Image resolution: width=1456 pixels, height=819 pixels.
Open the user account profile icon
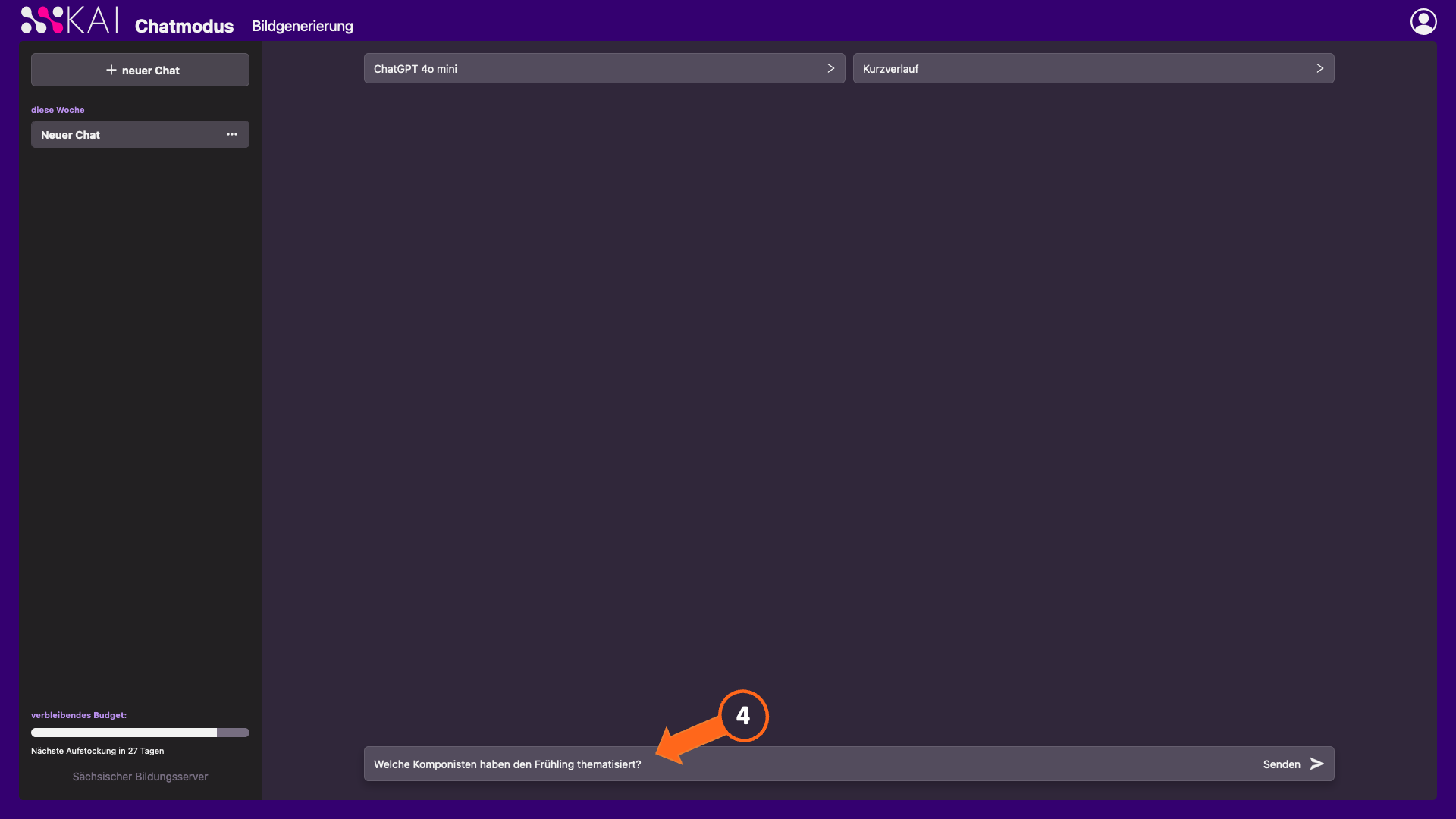point(1423,21)
